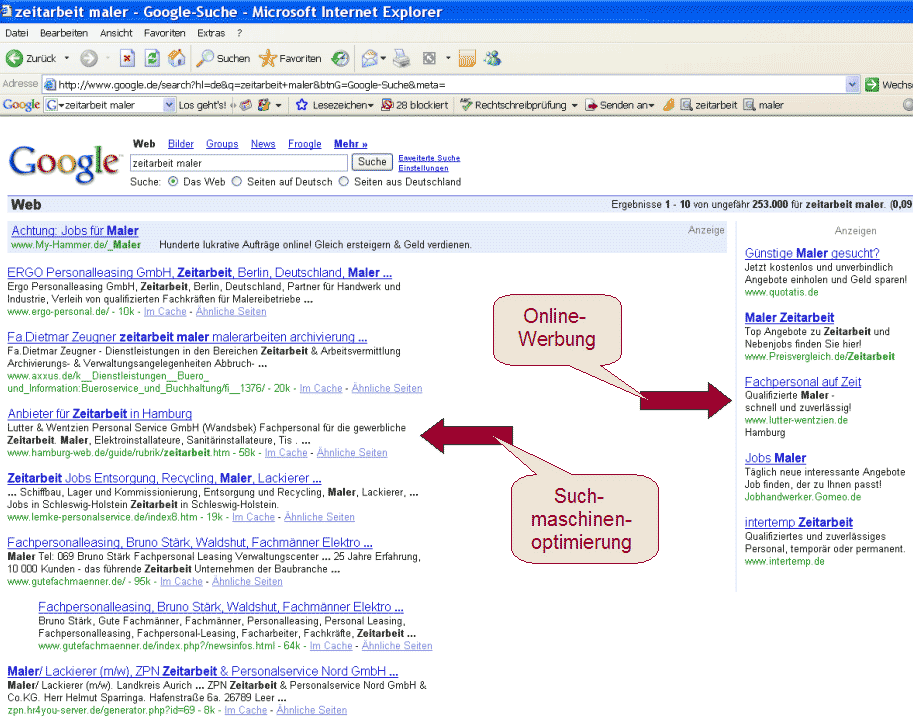This screenshot has width=913, height=719.
Task: Open 'Im Cache' link for ergo-personal.de
Action: pos(165,311)
